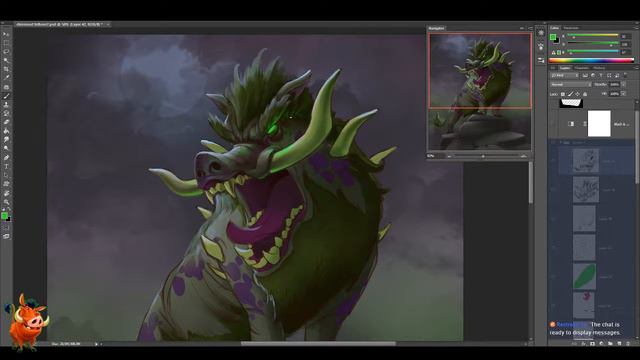Switch to the Channels tab
The height and width of the screenshot is (360, 640).
[x=582, y=68]
